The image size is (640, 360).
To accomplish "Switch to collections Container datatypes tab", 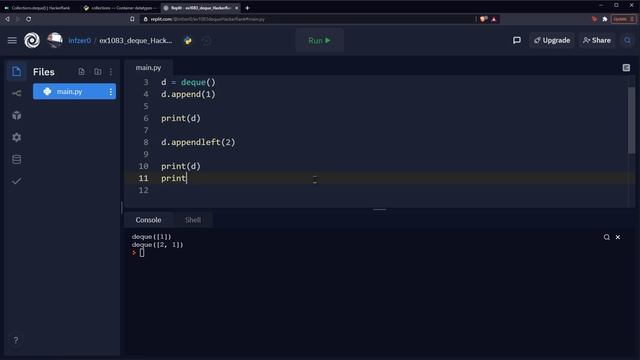I will pyautogui.click(x=120, y=8).
